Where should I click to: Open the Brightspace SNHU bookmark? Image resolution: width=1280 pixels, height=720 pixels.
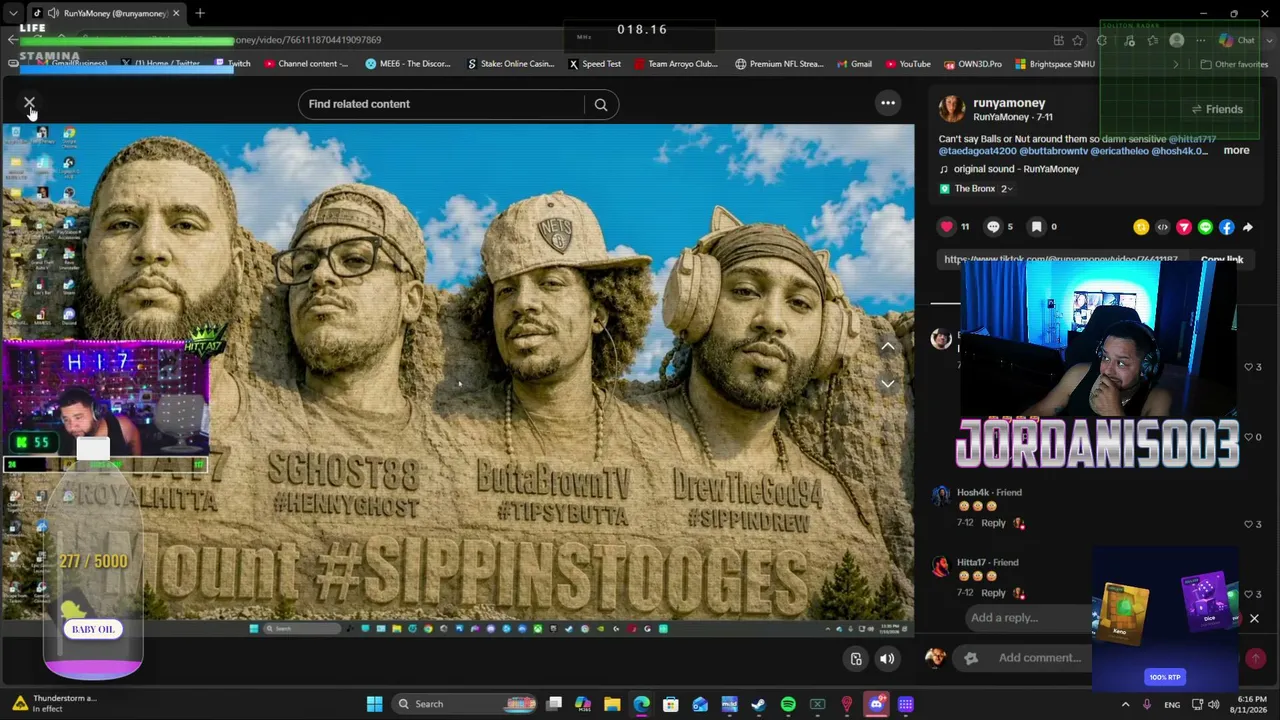[1055, 64]
